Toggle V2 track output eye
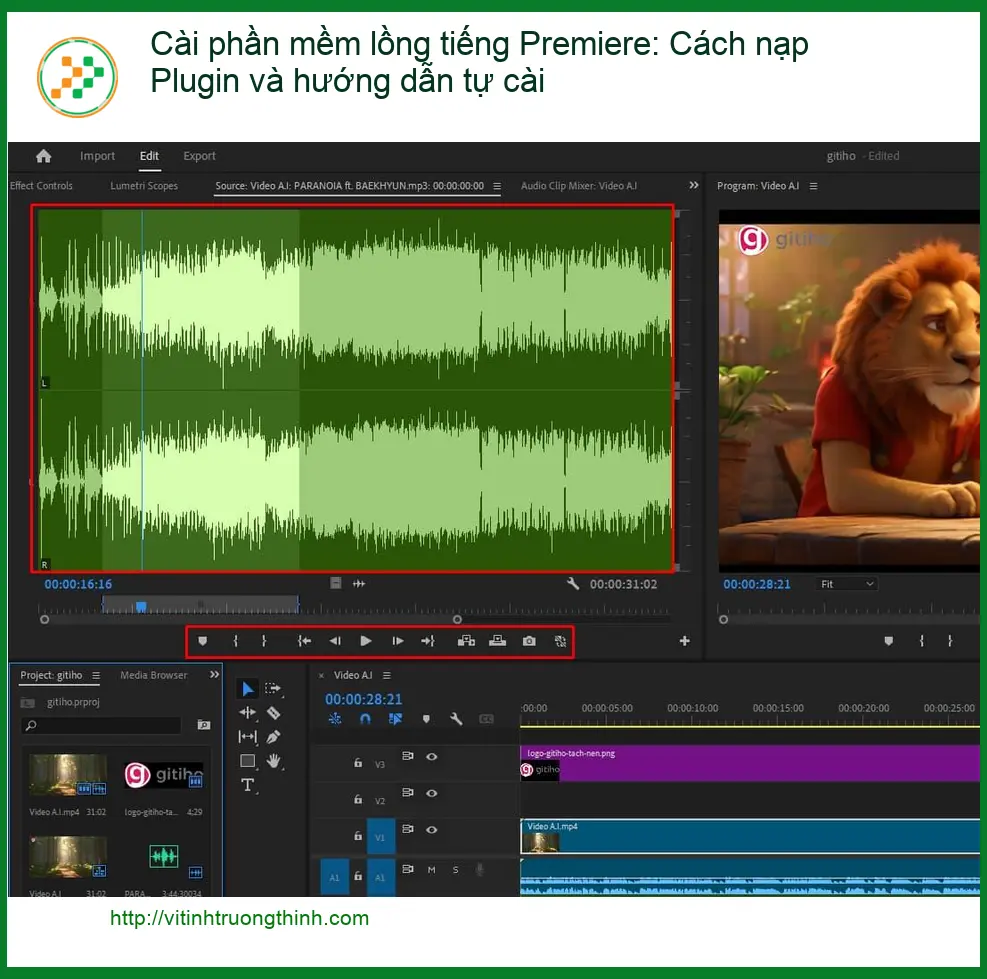This screenshot has height=979, width=987. coord(431,793)
